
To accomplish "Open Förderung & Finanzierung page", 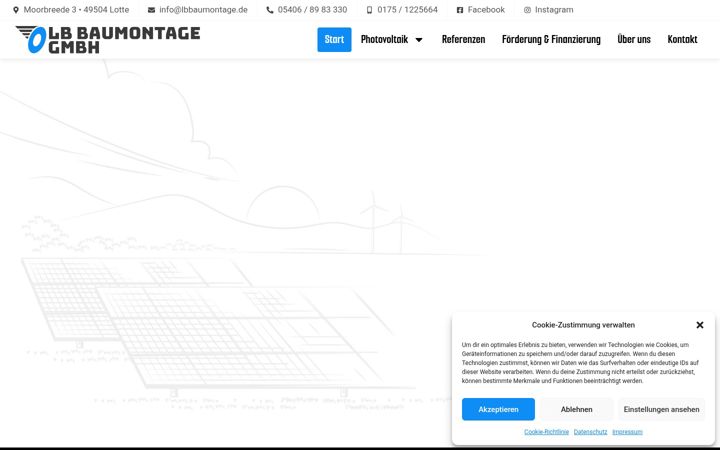I will (551, 39).
